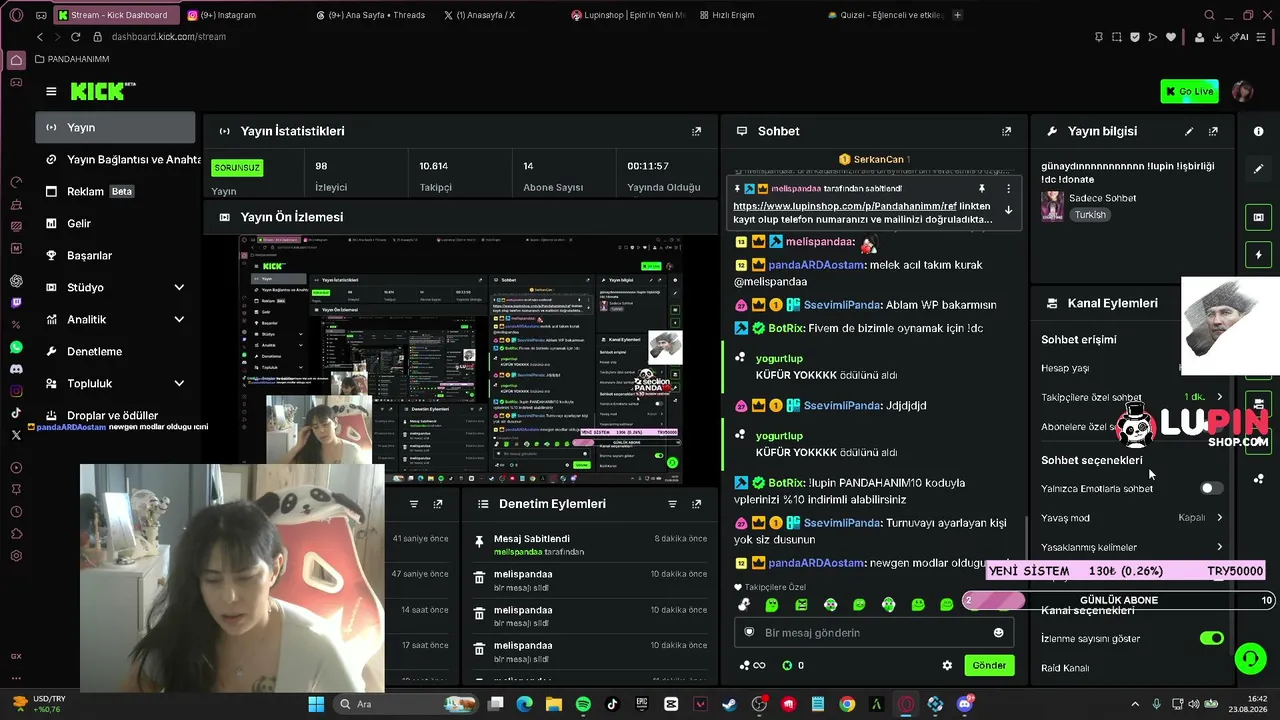Image resolution: width=1280 pixels, height=720 pixels.
Task: Open a new browser tab
Action: (x=957, y=15)
